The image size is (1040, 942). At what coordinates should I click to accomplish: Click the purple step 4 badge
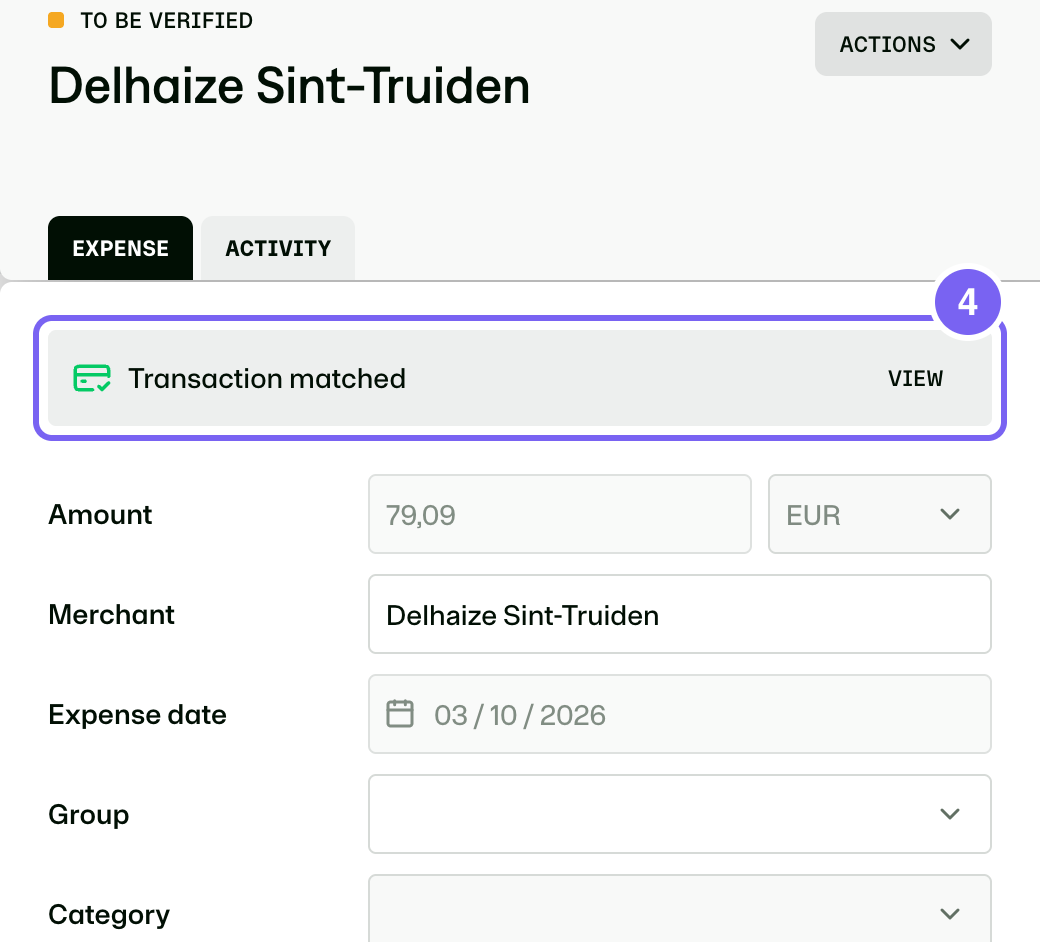pos(967,302)
